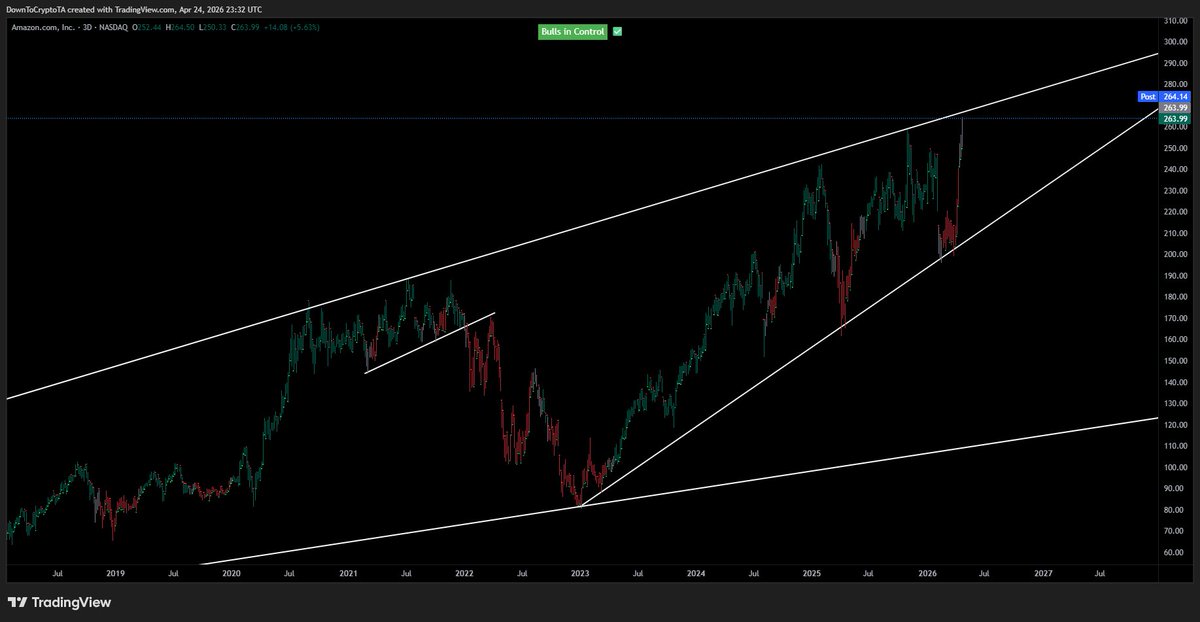
Task: Click the 2027 label on time axis
Action: click(x=1043, y=574)
